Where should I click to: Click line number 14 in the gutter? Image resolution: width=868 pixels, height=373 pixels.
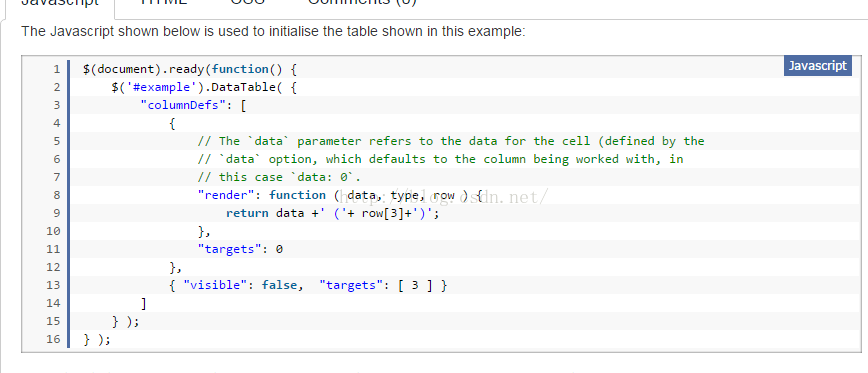(53, 304)
